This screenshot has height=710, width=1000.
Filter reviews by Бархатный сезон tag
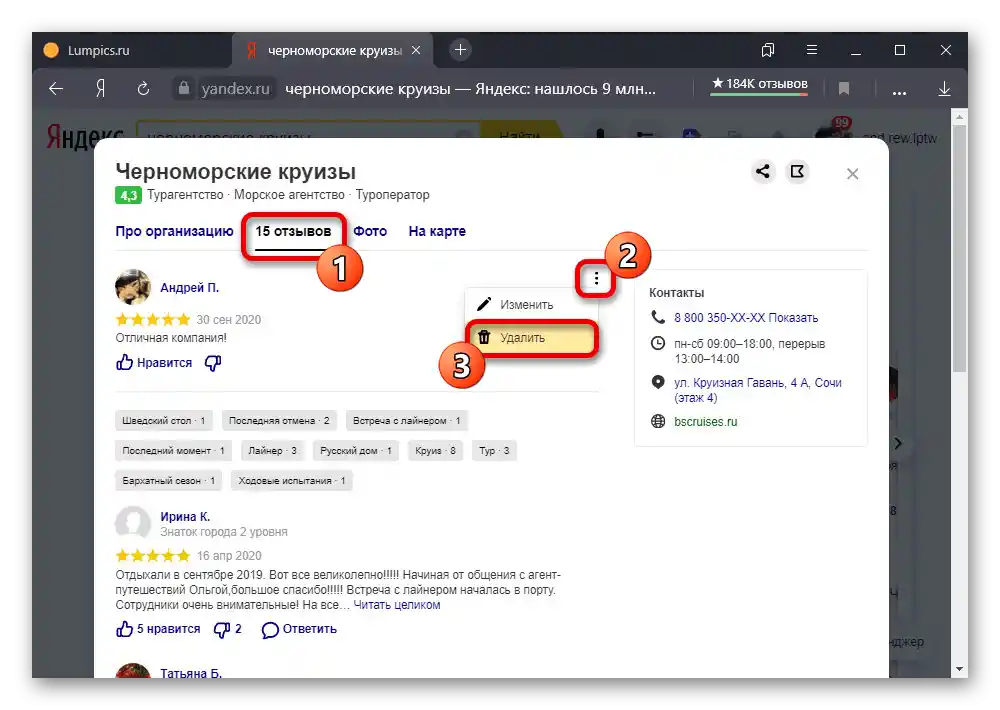click(168, 481)
